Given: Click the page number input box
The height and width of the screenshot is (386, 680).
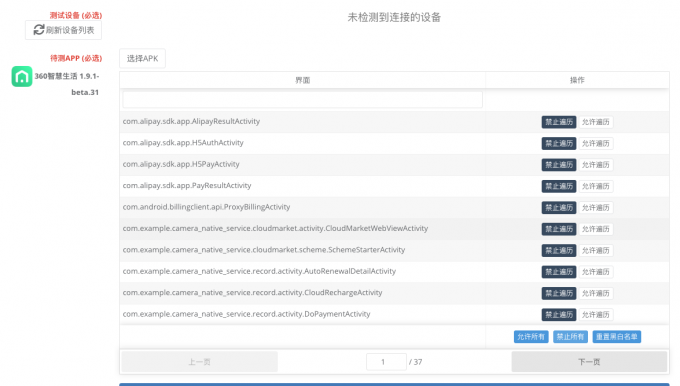Looking at the screenshot, I should [x=386, y=362].
